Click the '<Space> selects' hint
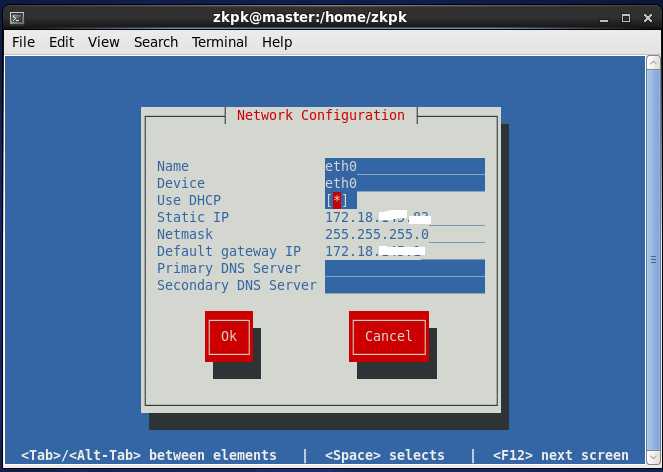The width and height of the screenshot is (663, 472). pyautogui.click(x=385, y=456)
